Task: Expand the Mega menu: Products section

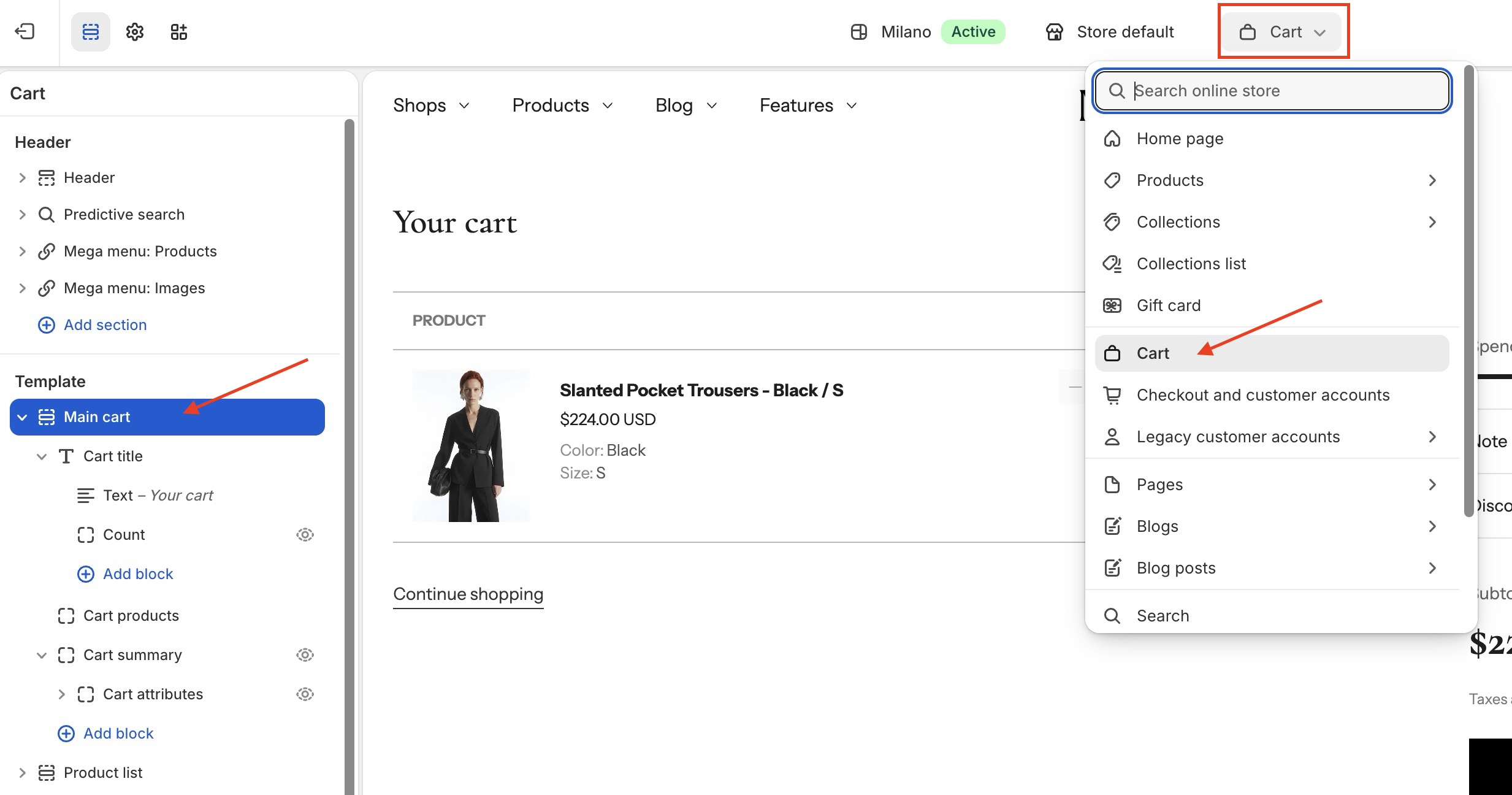Action: click(x=22, y=252)
